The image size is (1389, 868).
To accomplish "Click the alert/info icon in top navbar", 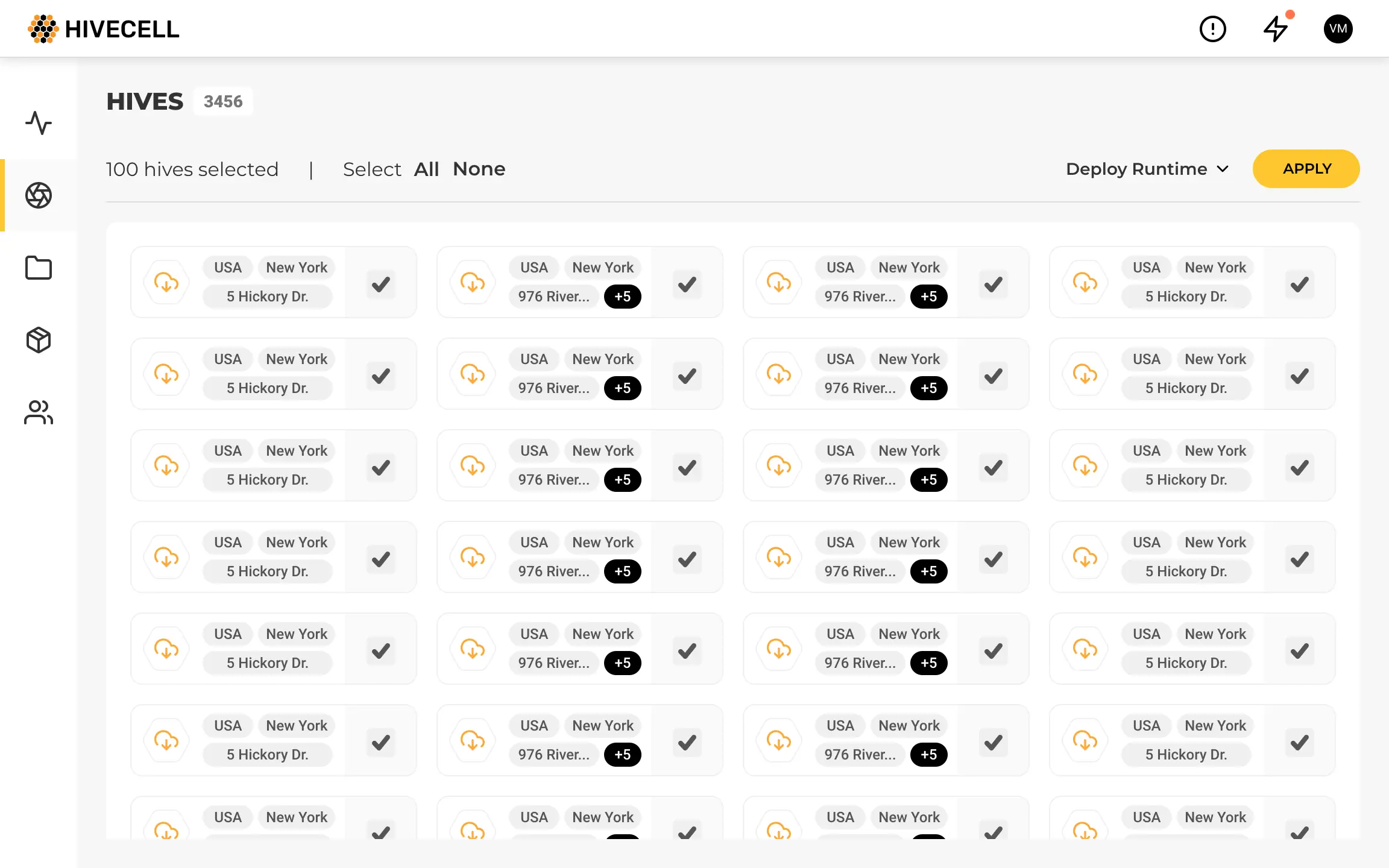I will 1213,28.
